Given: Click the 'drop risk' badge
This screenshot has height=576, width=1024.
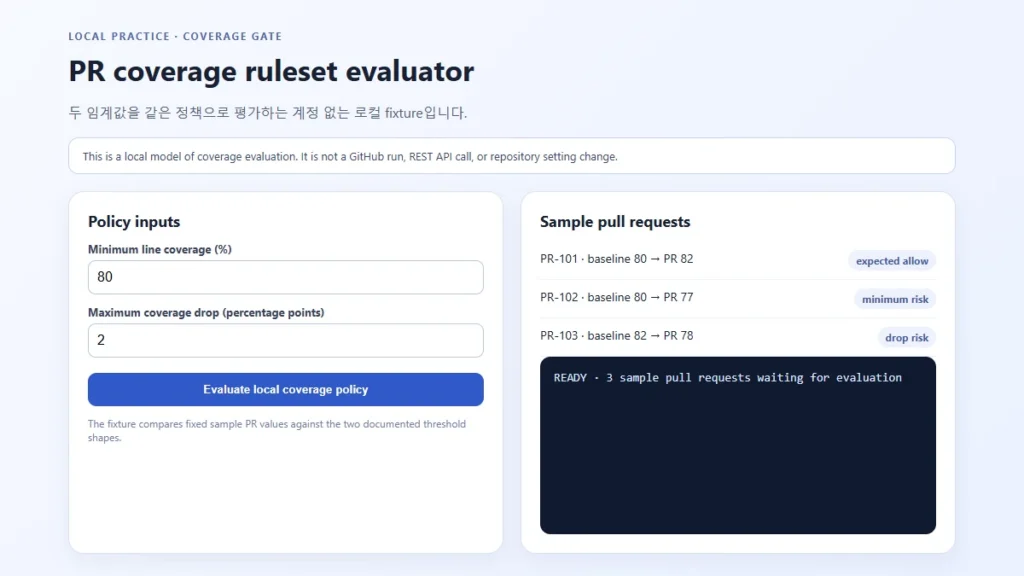Looking at the screenshot, I should click(906, 338).
